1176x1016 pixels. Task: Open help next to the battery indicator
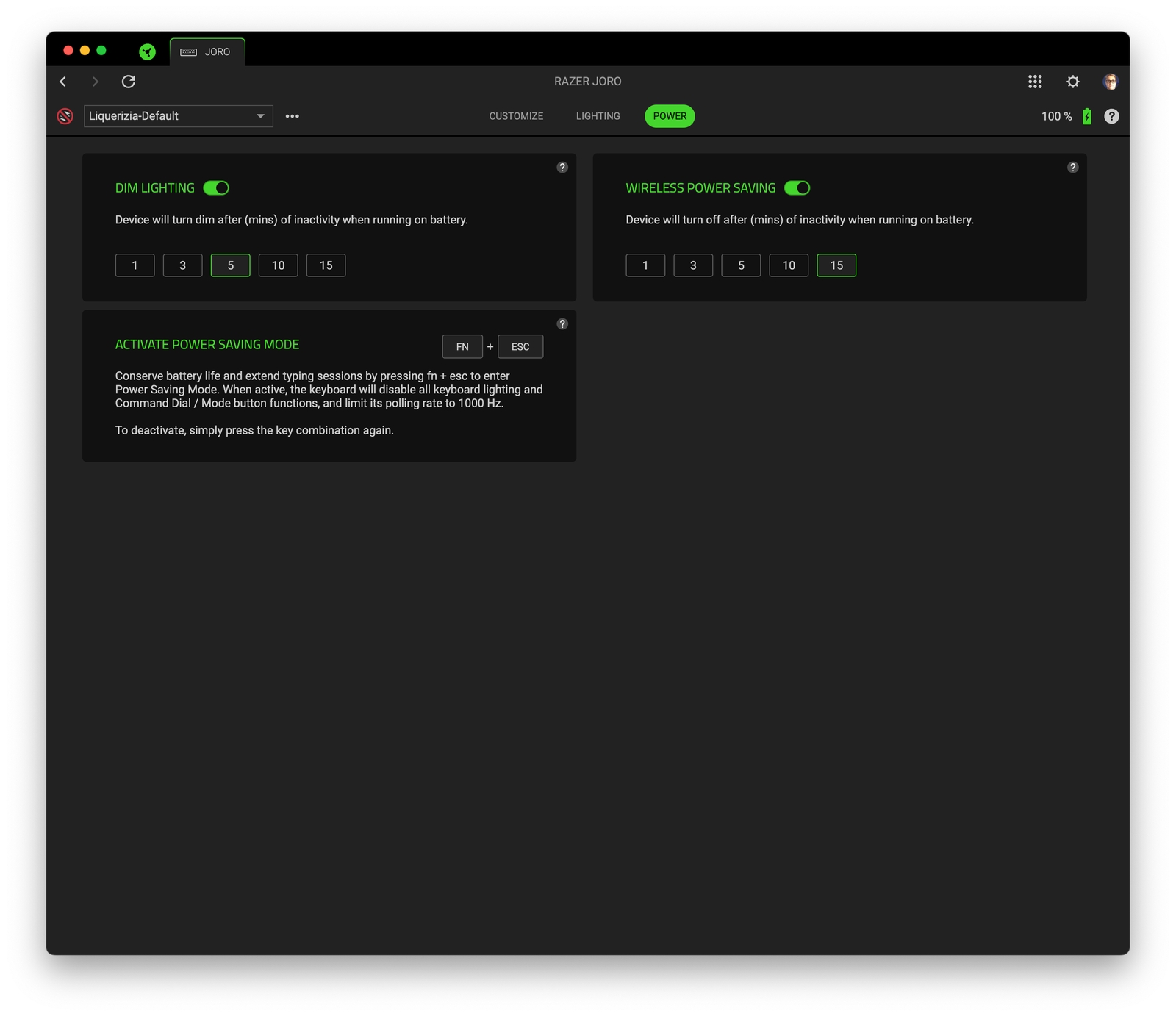[1111, 116]
